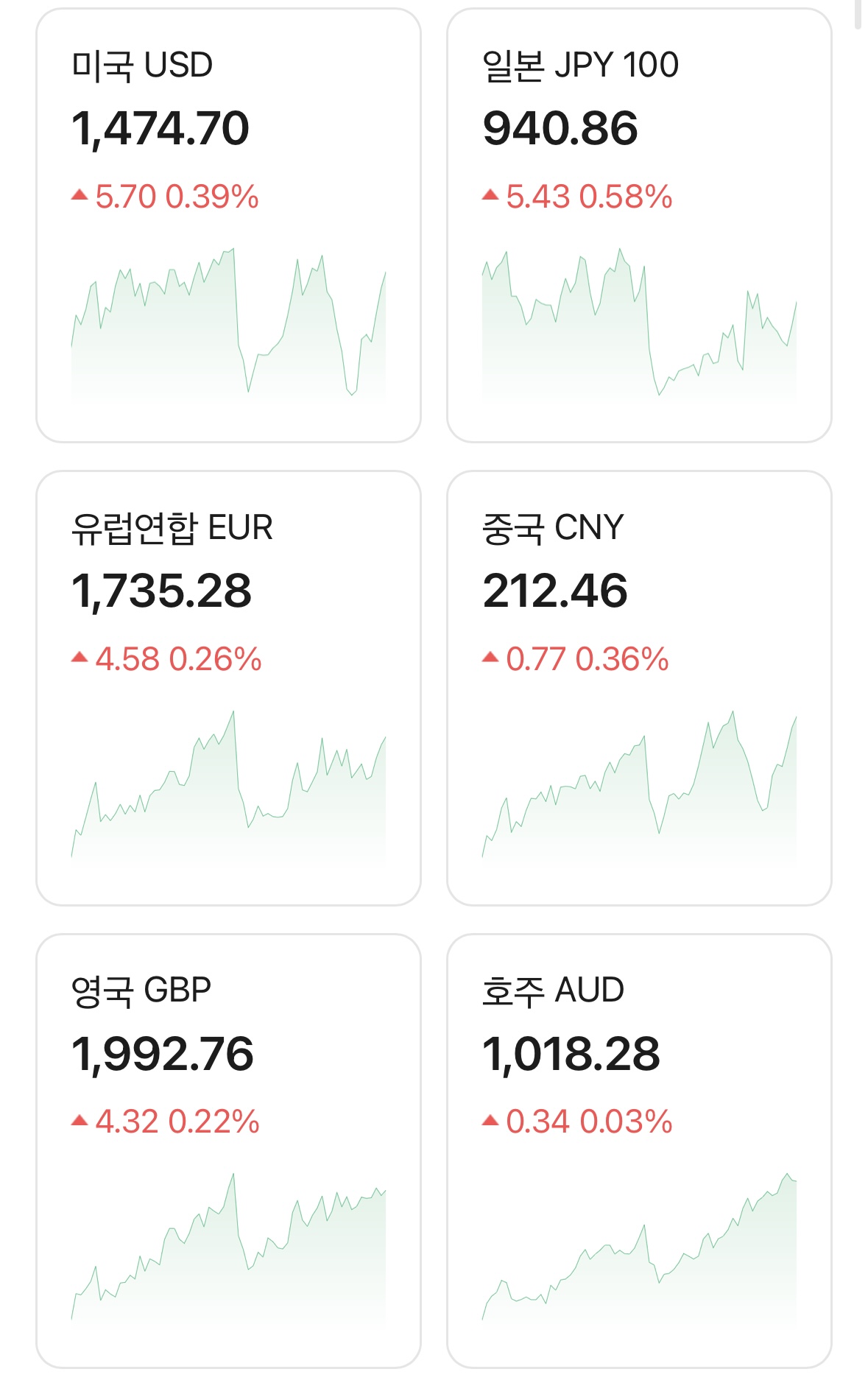Click the red up-arrow beside 4.32 0.22%
The width and height of the screenshot is (868, 1383).
(80, 1120)
